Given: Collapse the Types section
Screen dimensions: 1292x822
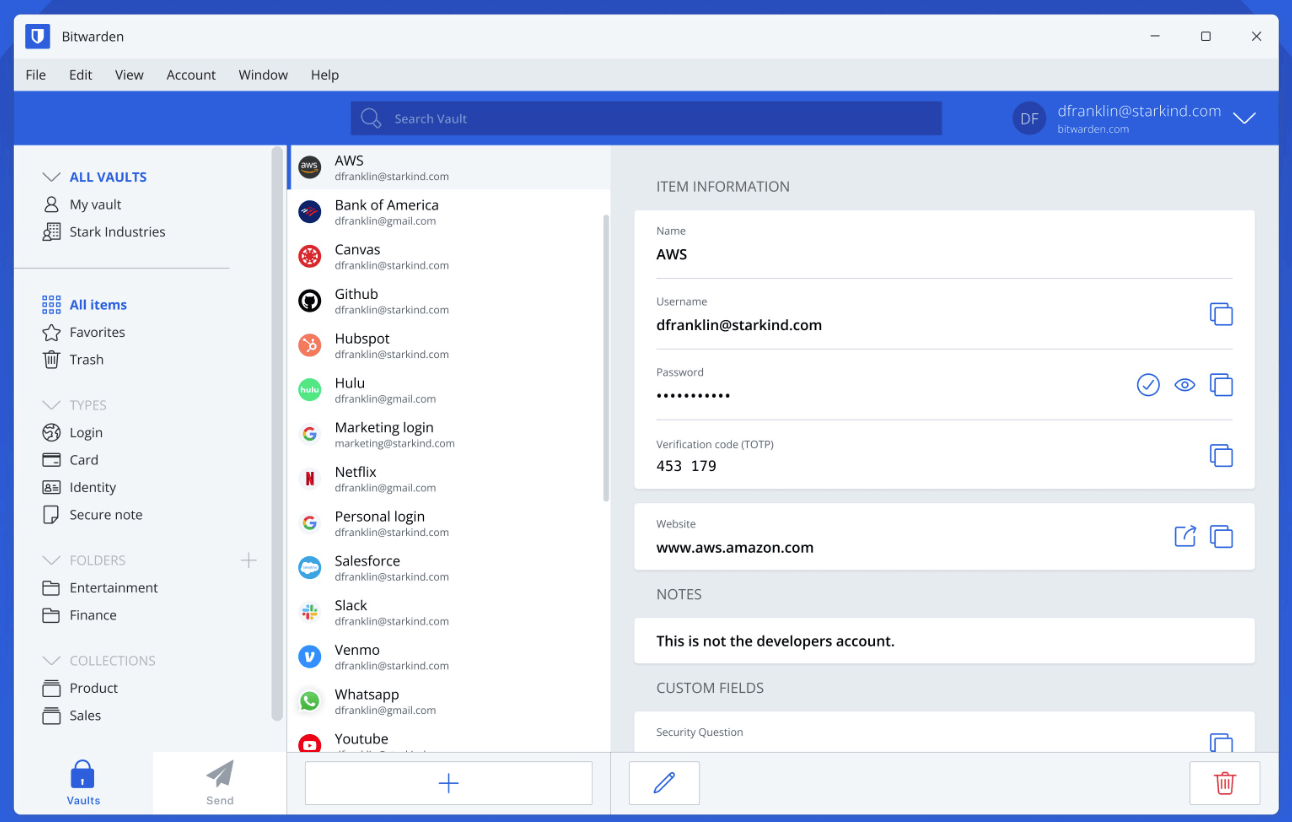Looking at the screenshot, I should (51, 405).
